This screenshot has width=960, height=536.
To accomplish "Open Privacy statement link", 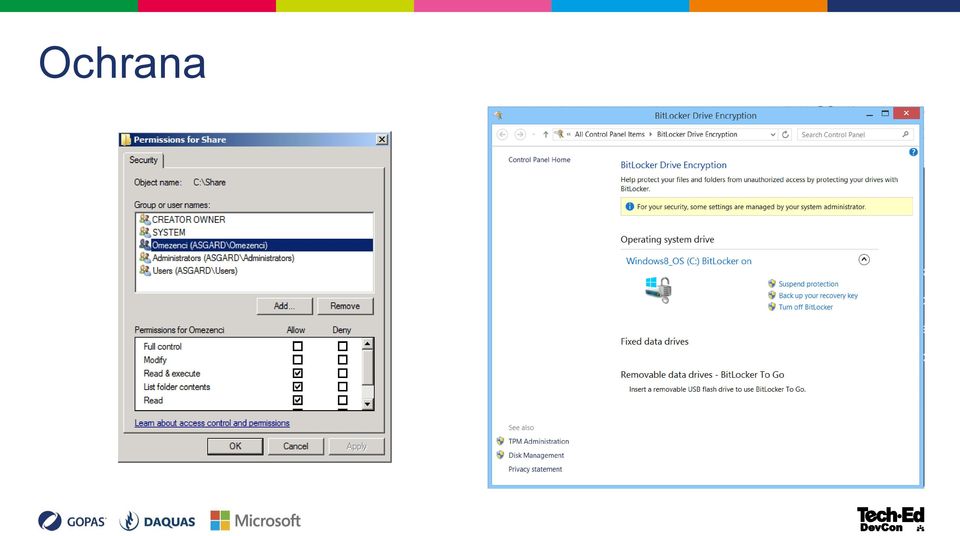I will [x=534, y=469].
